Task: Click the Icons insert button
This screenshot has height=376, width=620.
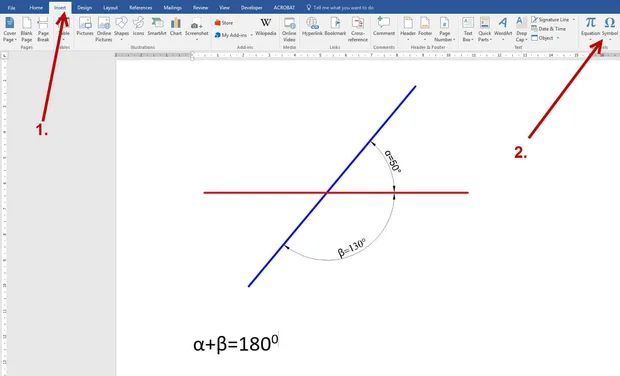Action: [x=138, y=27]
